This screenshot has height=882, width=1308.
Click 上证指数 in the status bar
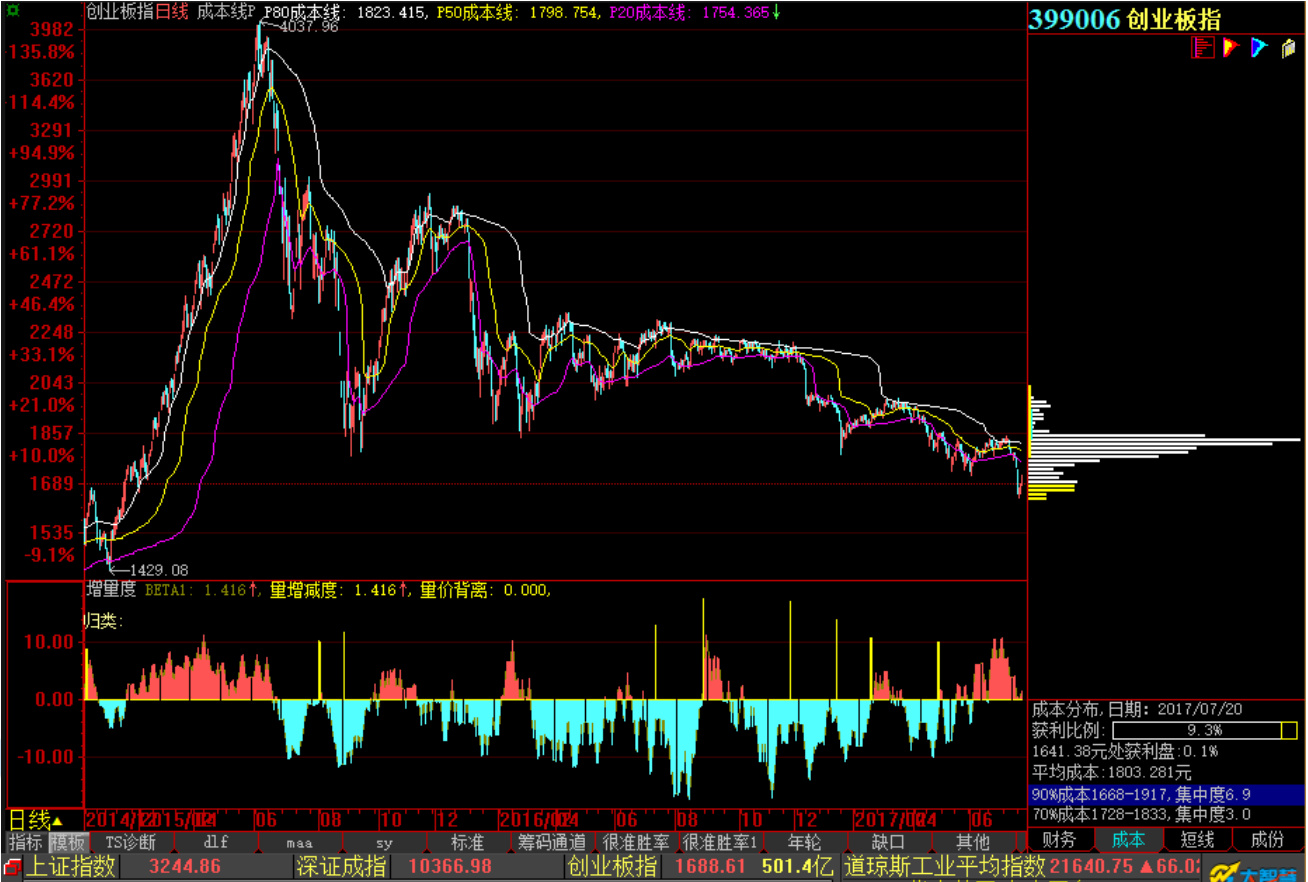pos(70,866)
